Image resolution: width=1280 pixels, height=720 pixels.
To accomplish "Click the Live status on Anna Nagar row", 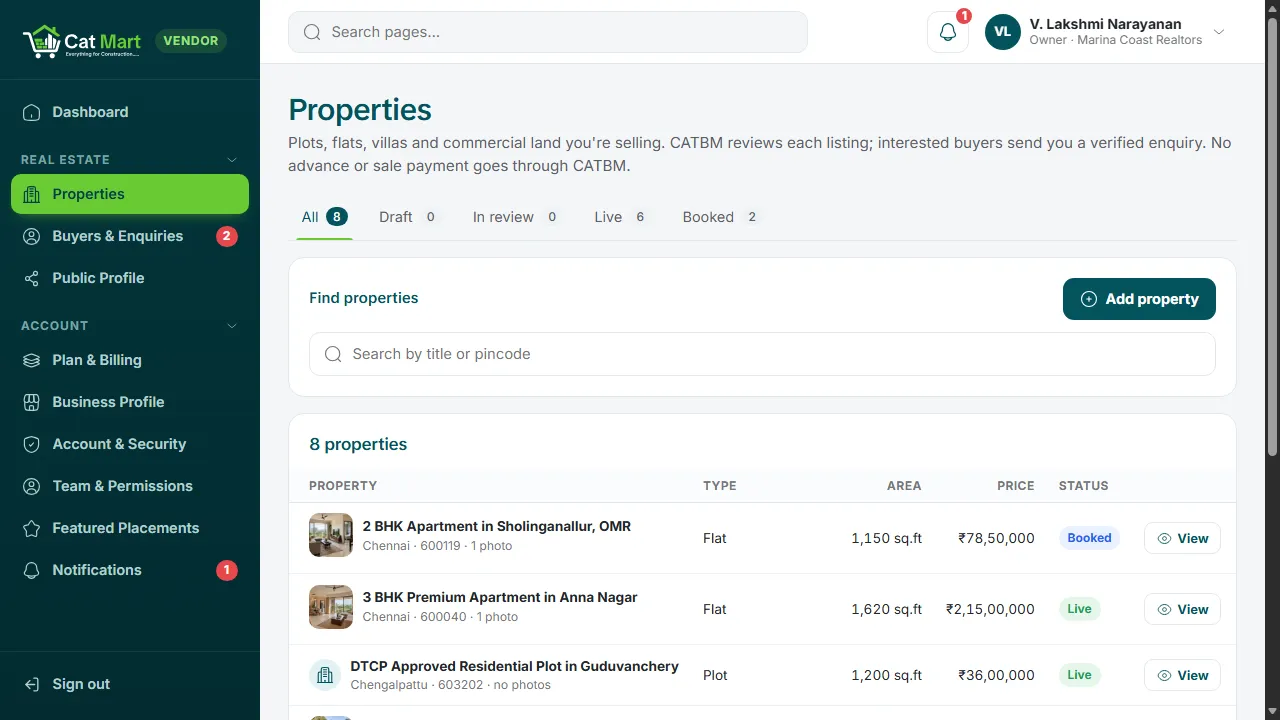I will [1079, 609].
